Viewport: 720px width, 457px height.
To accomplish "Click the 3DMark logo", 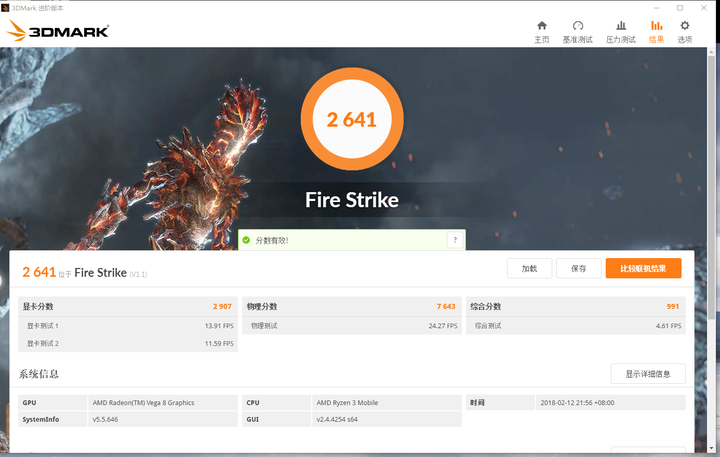I will click(58, 31).
